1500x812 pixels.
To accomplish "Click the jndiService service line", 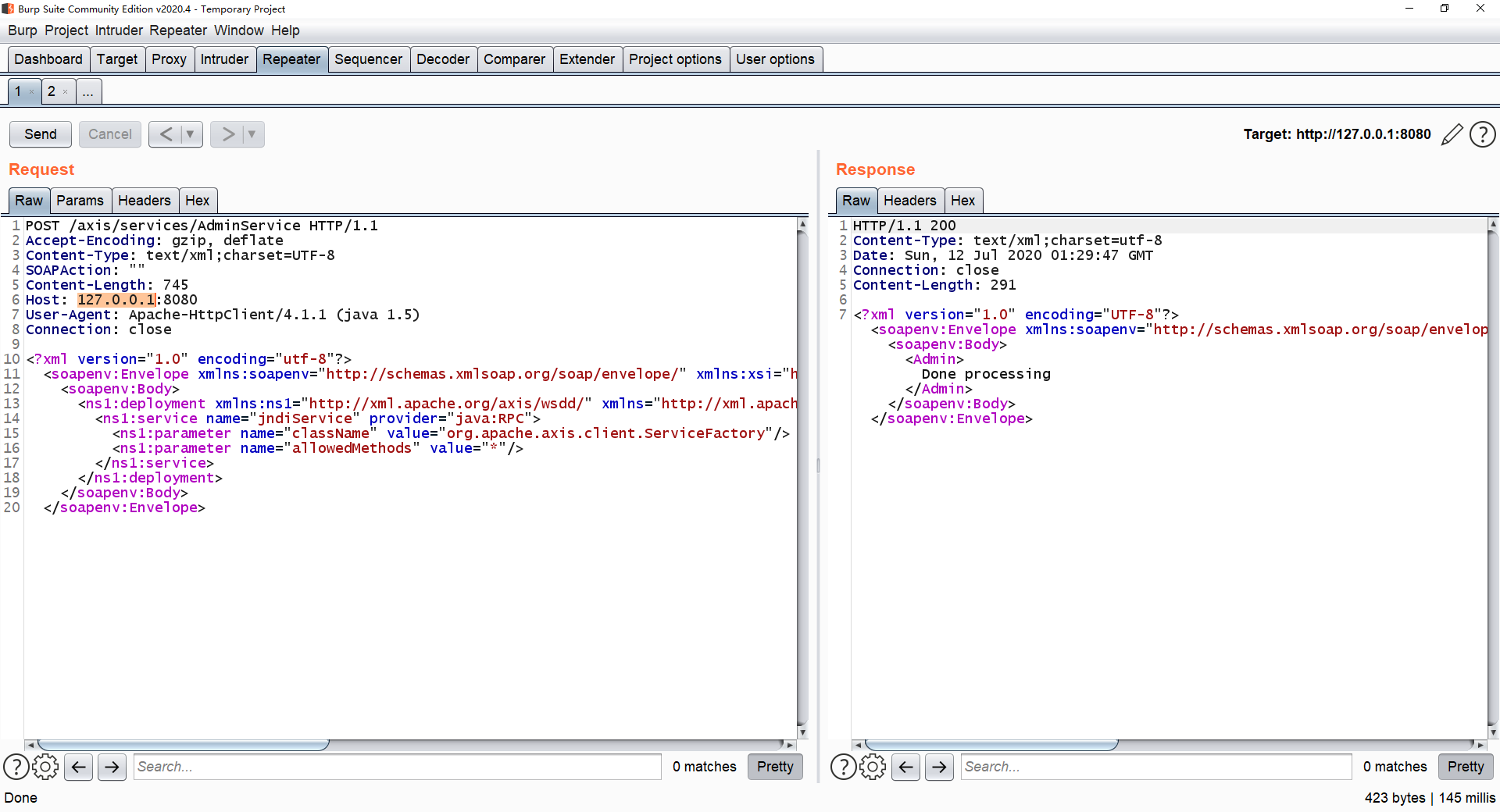I will tap(317, 418).
